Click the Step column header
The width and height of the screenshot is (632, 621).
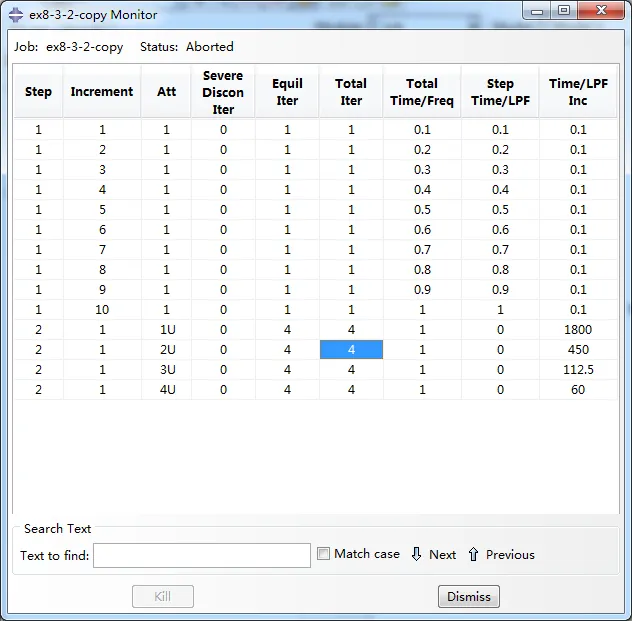click(38, 92)
